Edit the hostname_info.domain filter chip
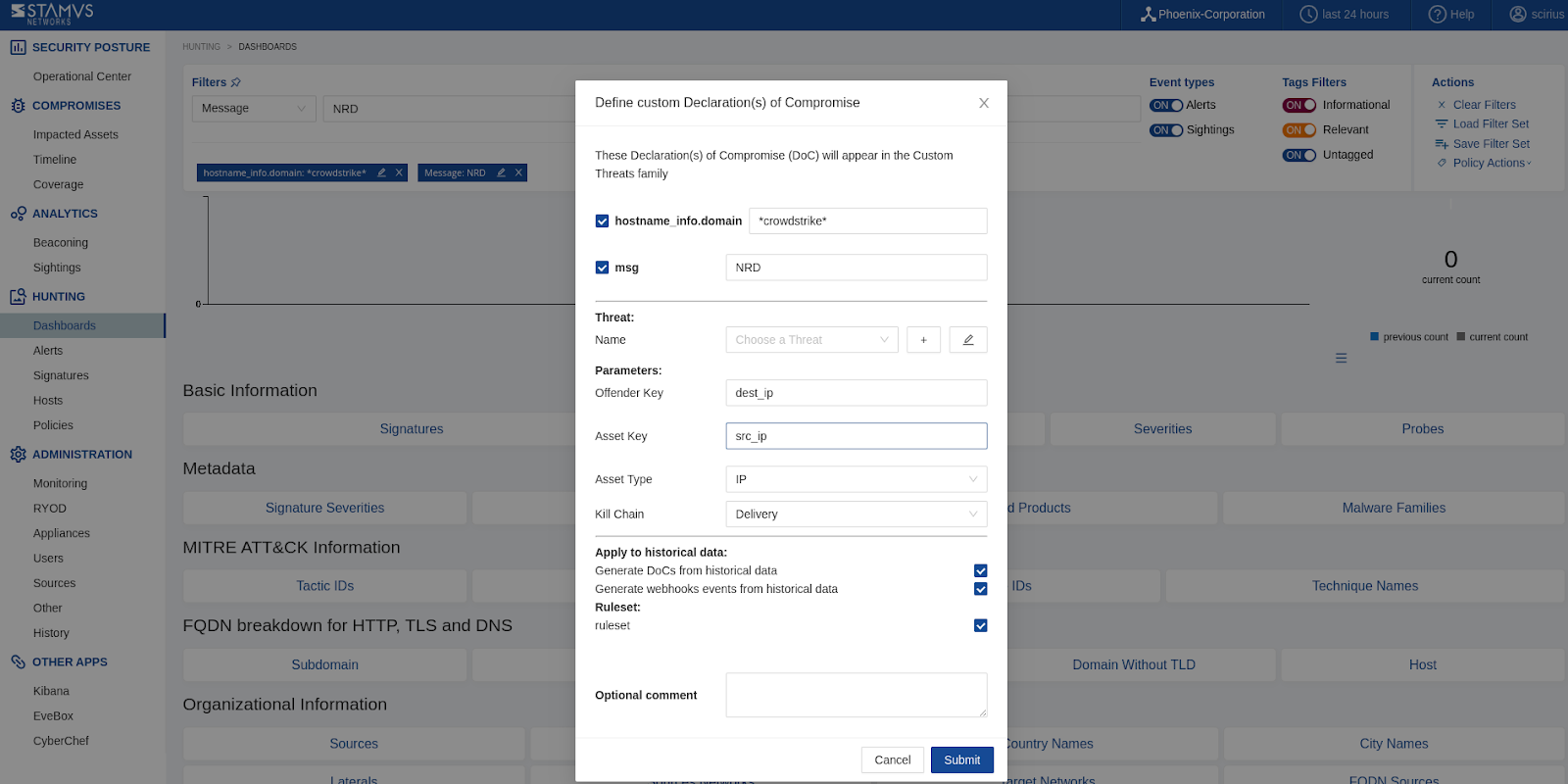This screenshot has height=784, width=1568. pos(382,172)
